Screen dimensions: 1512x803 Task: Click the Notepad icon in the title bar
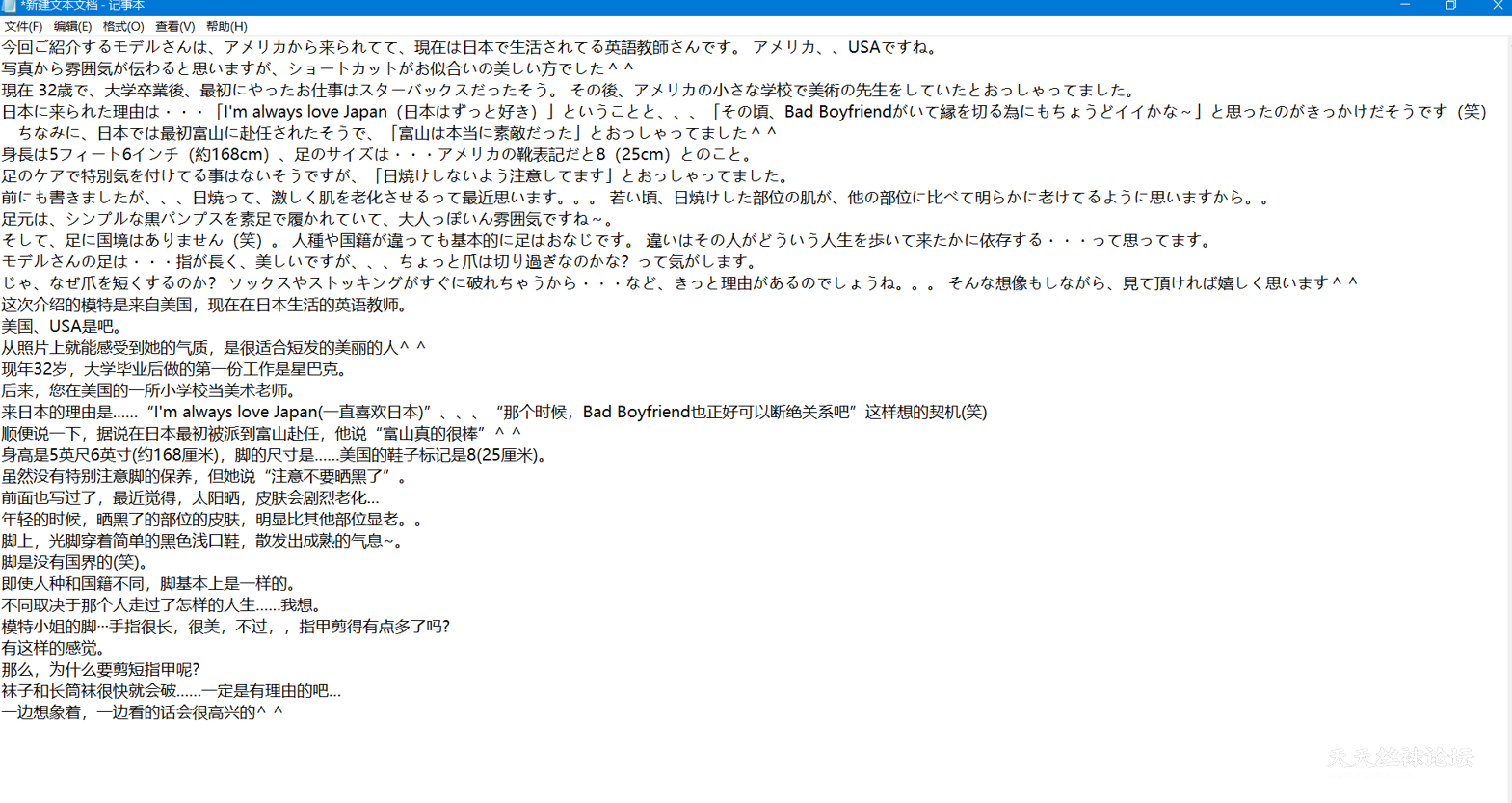9,6
